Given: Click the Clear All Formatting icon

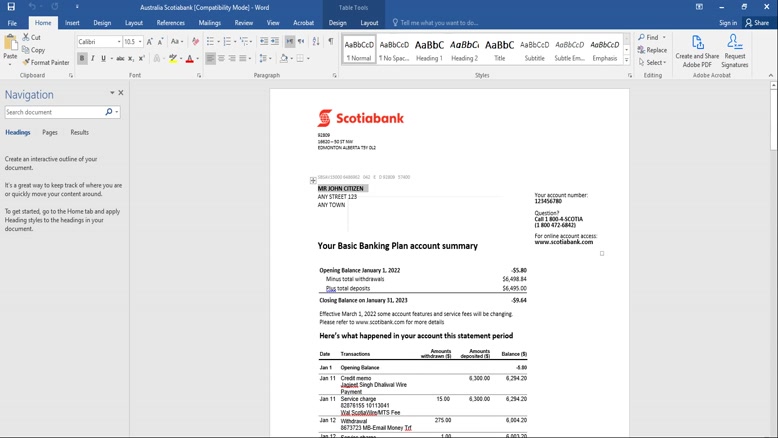Looking at the screenshot, I should click(195, 42).
